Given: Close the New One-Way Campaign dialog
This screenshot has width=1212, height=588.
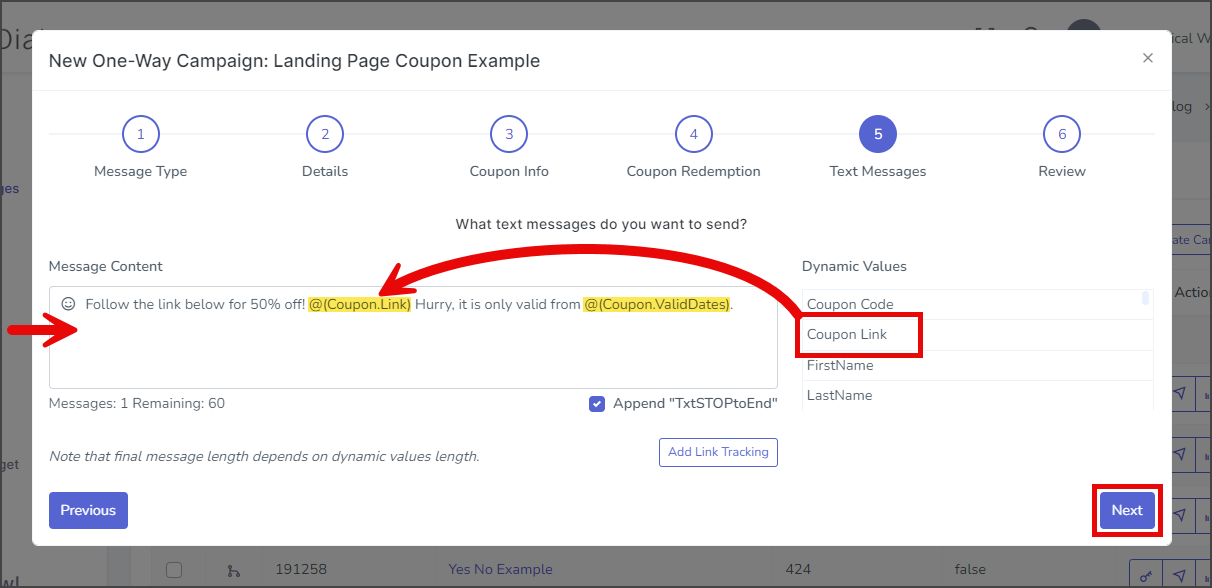Looking at the screenshot, I should (1148, 58).
